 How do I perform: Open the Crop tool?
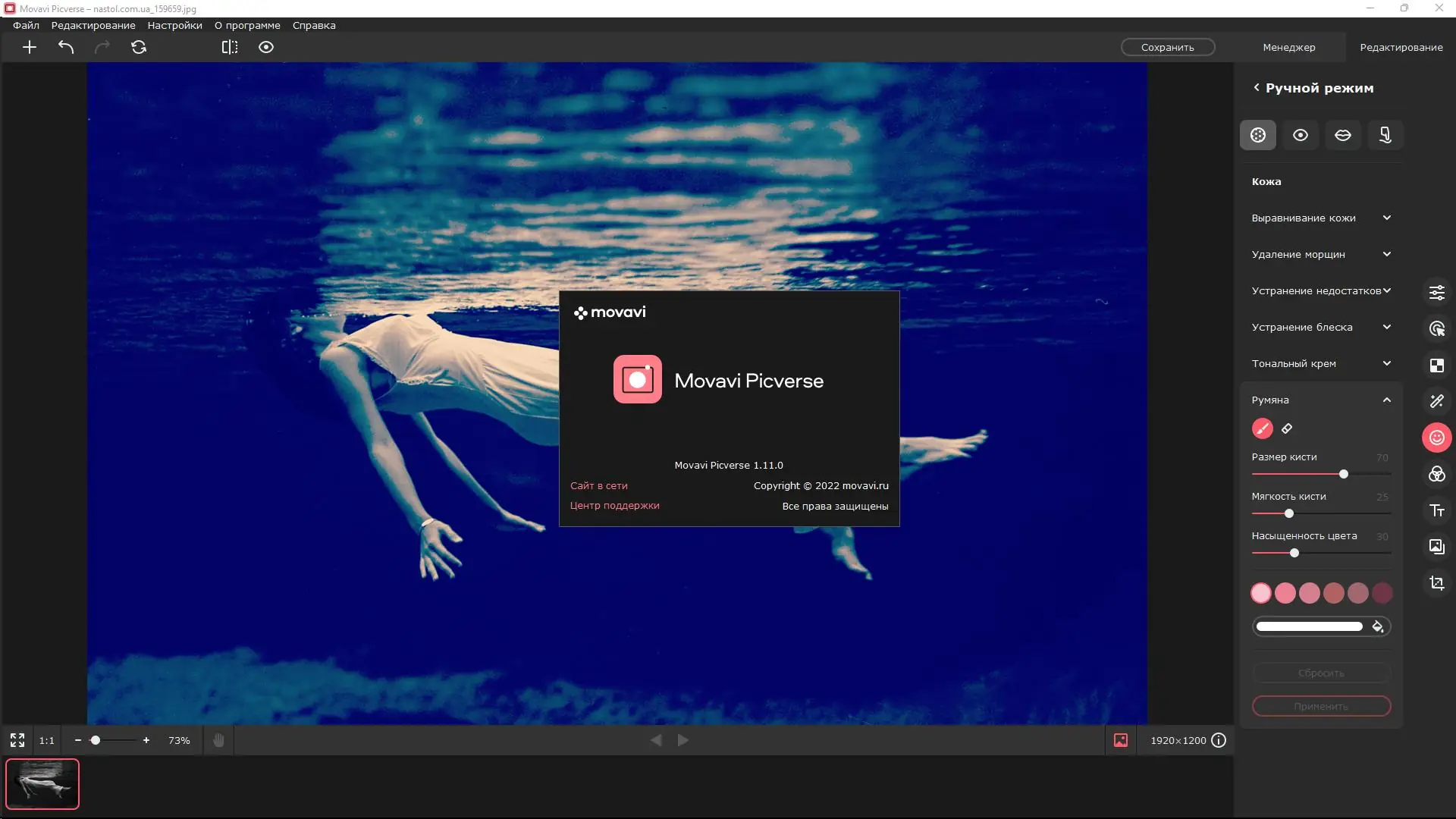point(1437,583)
